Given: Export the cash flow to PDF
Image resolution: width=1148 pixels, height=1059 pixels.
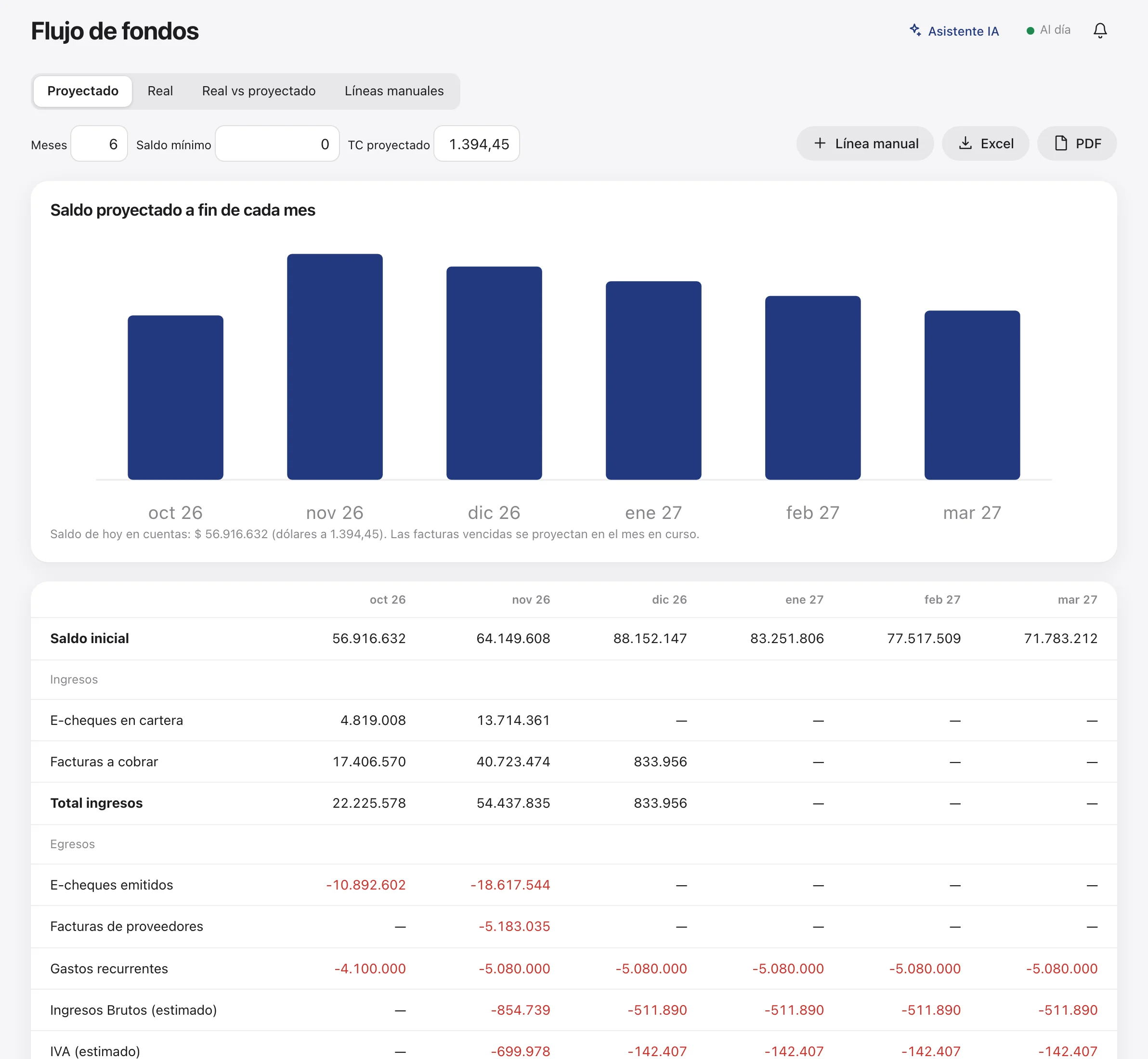Looking at the screenshot, I should 1076,143.
